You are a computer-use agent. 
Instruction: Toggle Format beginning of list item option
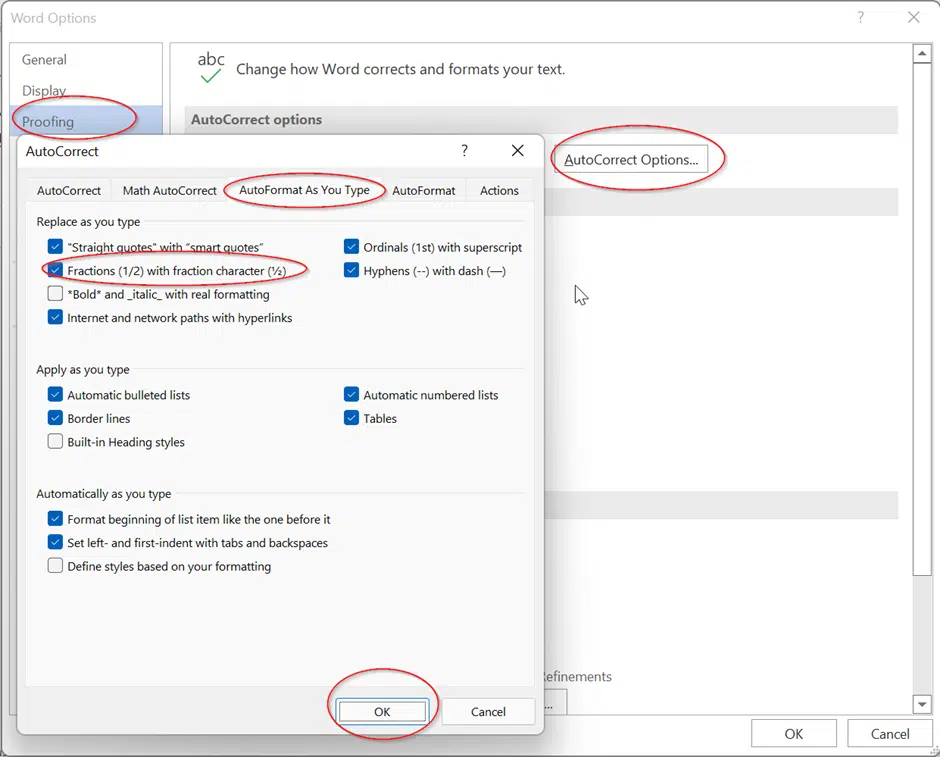[55, 518]
